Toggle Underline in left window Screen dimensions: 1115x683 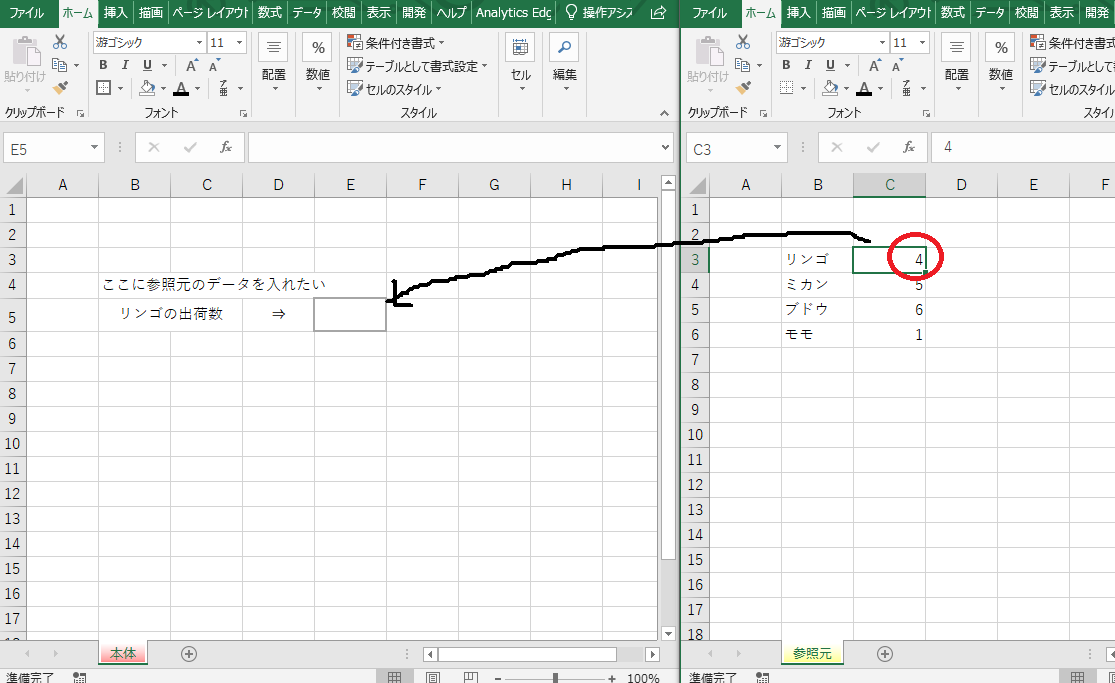pos(147,65)
